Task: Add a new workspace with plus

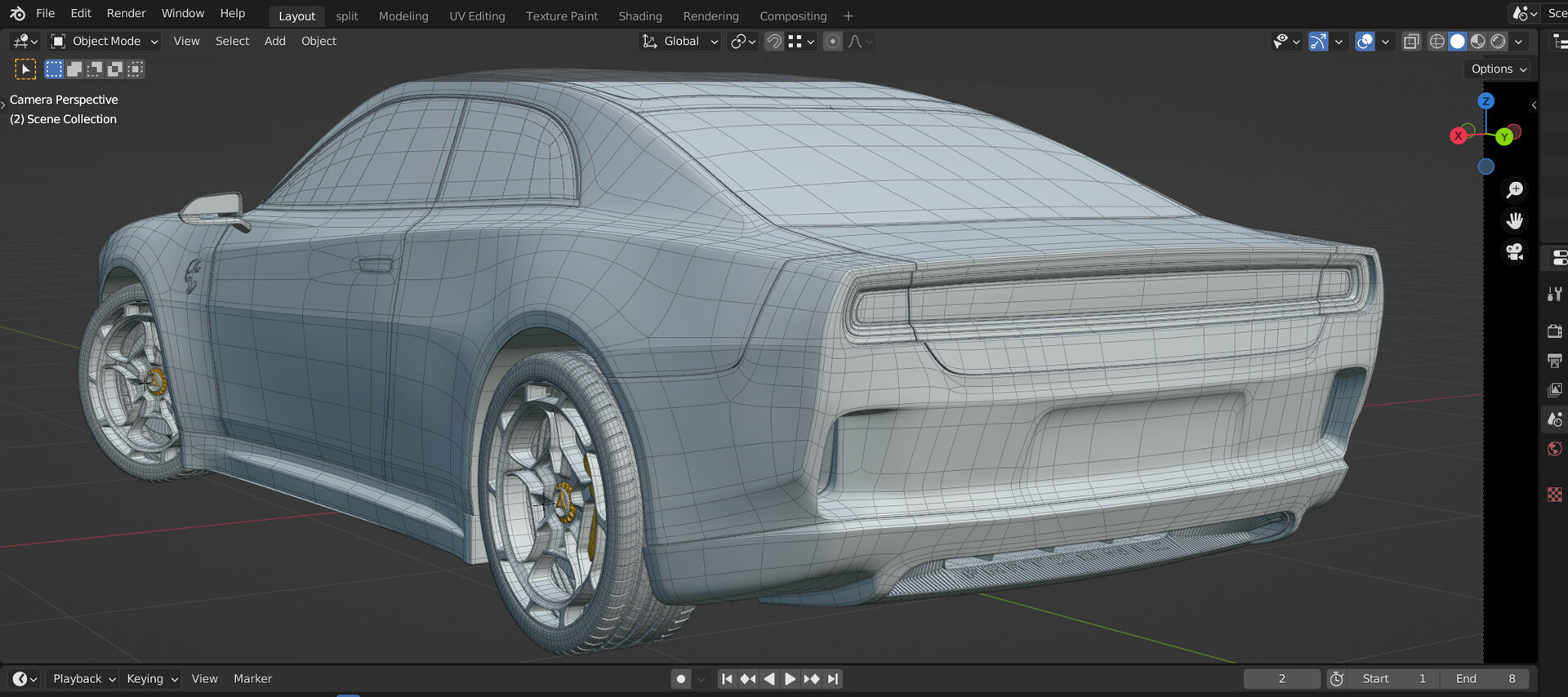Action: 849,16
